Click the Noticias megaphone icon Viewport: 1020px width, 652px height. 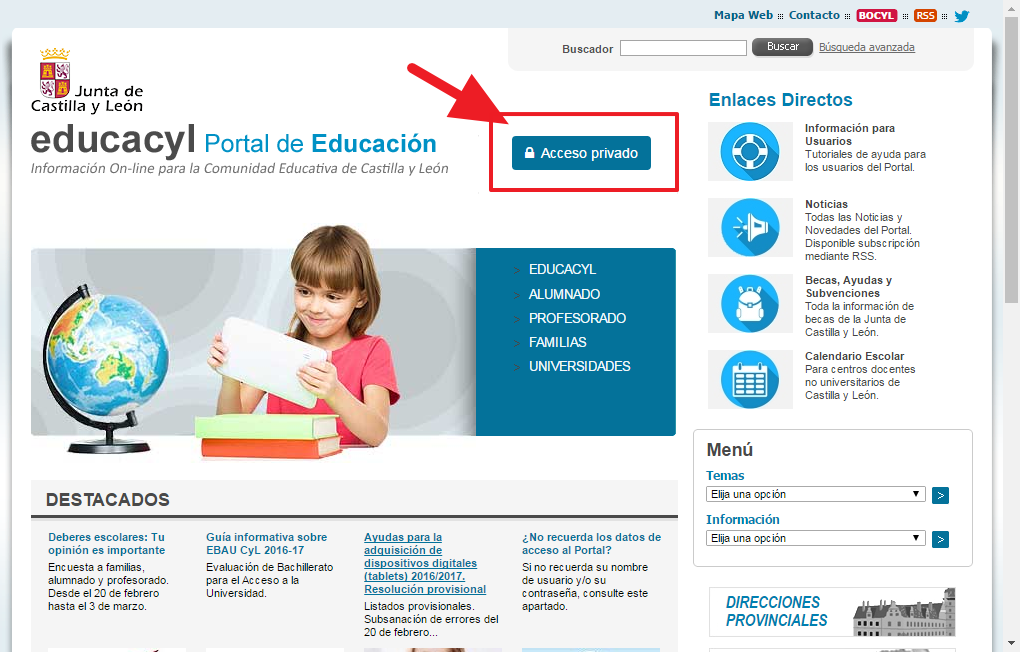pyautogui.click(x=750, y=227)
